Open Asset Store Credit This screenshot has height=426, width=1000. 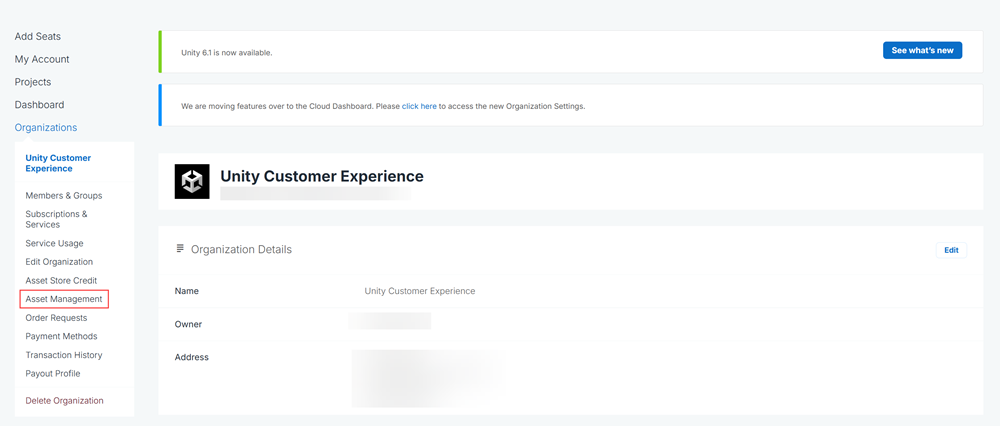[61, 281]
